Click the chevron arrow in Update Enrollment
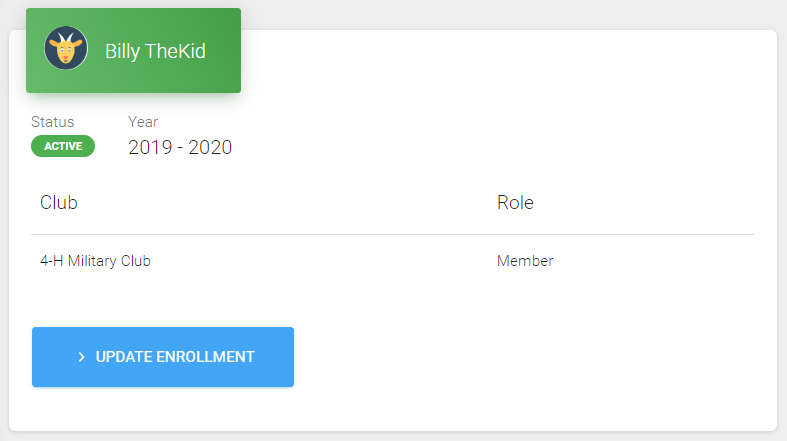Viewport: 787px width, 441px height. point(81,357)
